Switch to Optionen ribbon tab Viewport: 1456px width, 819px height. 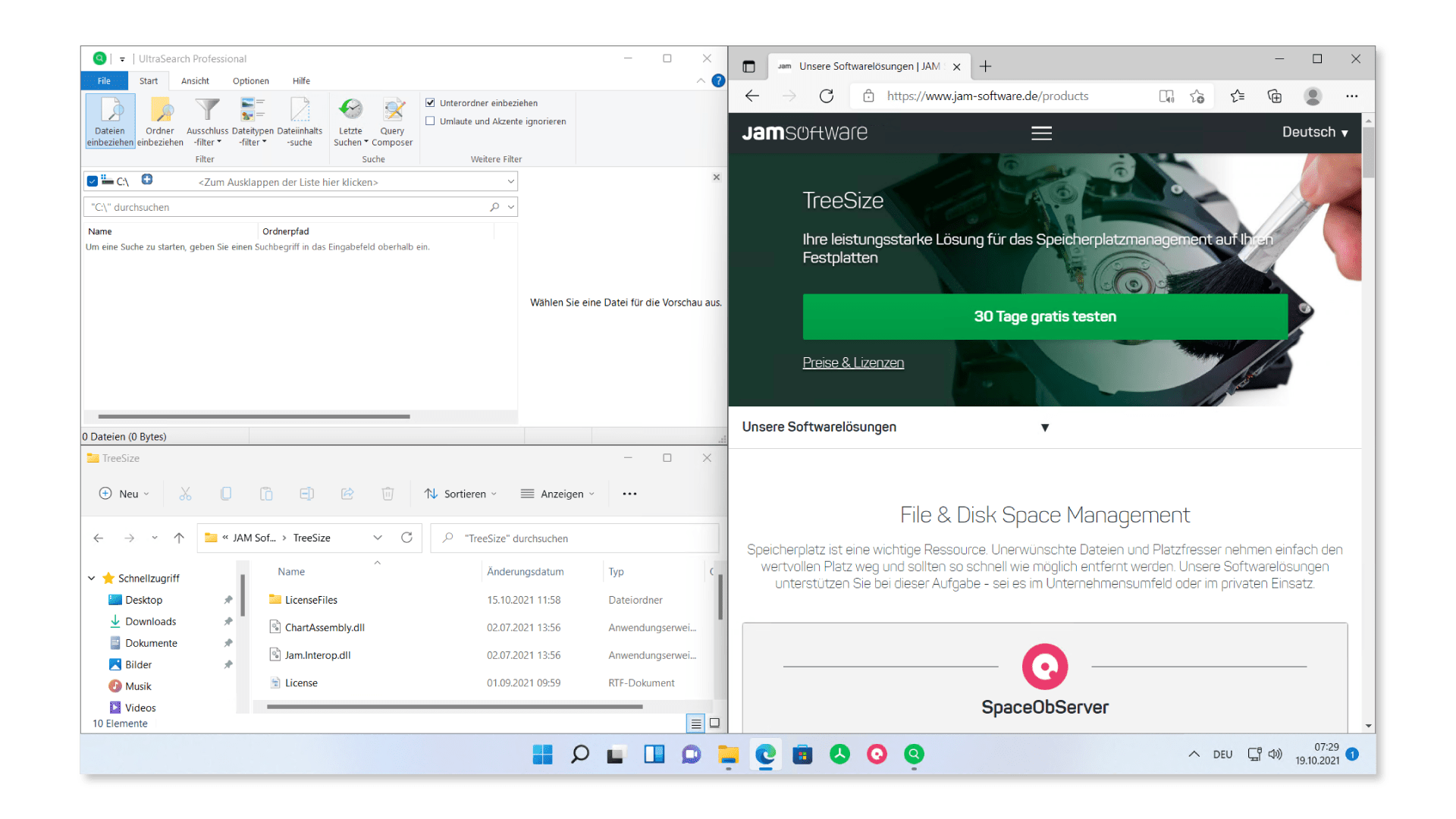[x=251, y=80]
